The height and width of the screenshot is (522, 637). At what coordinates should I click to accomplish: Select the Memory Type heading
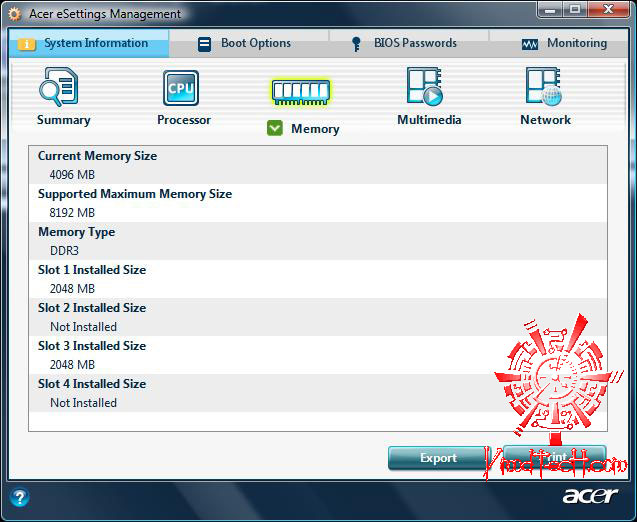point(76,232)
